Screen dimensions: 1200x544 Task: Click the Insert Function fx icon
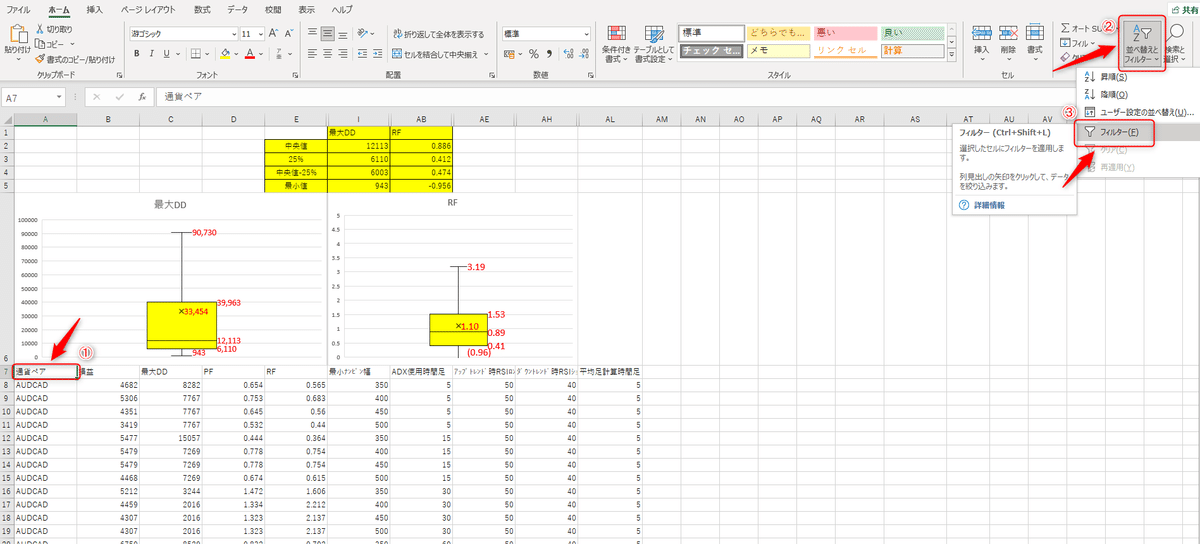coord(144,97)
